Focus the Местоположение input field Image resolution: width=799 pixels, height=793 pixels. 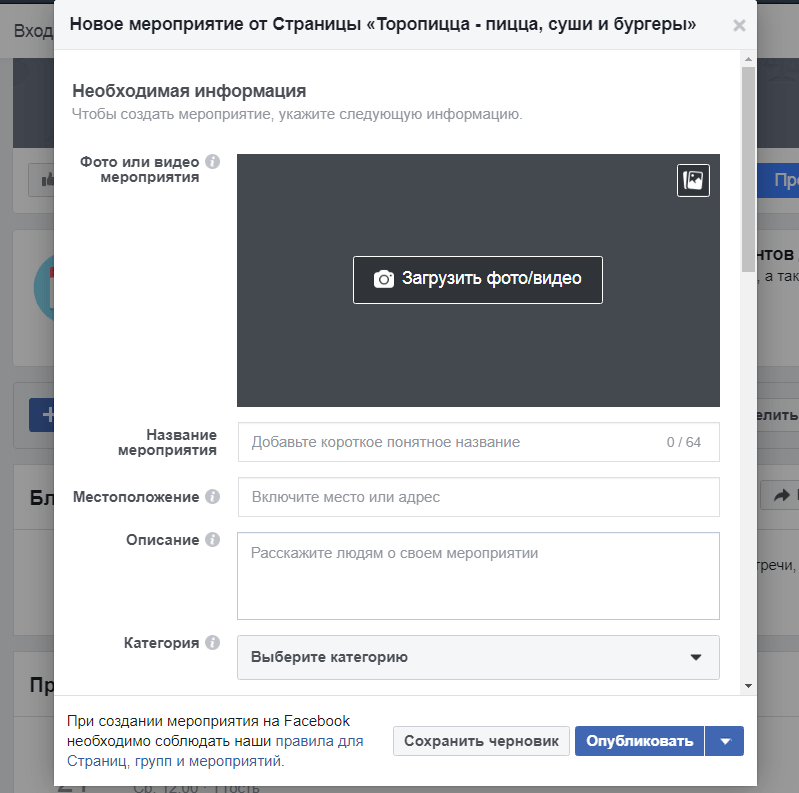pyautogui.click(x=478, y=497)
